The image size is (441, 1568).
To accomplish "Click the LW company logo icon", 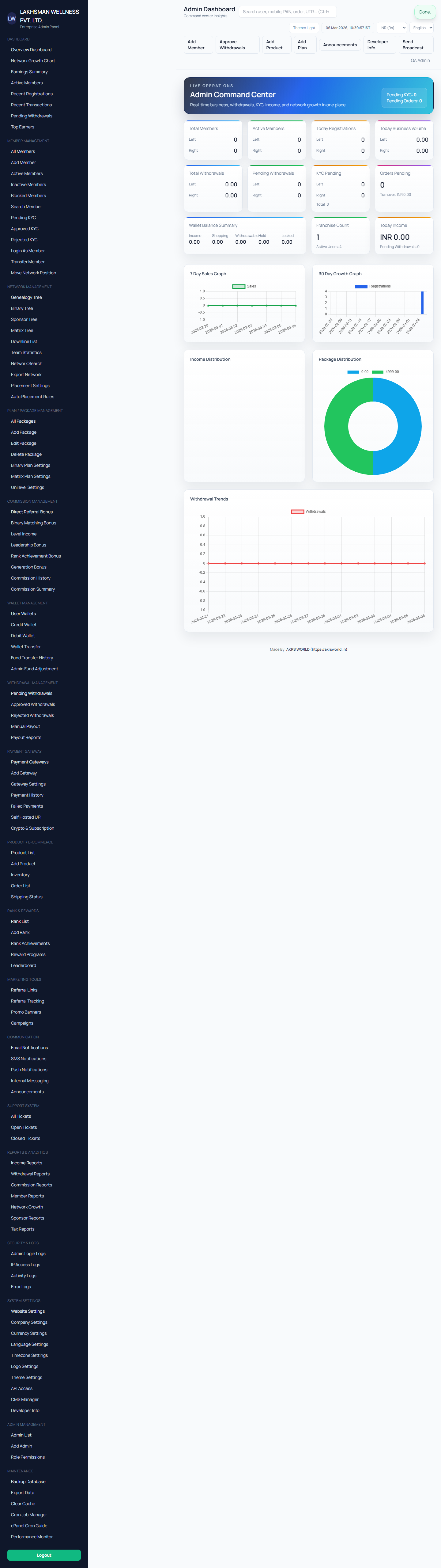I will point(12,19).
